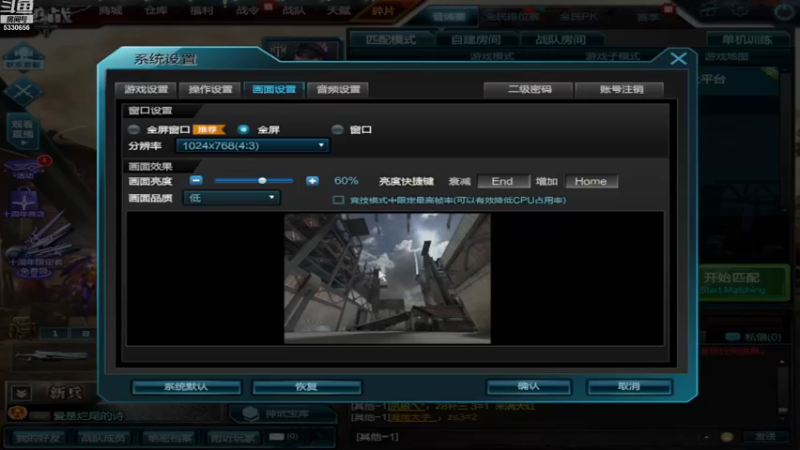Confirm settings with 确认 button
The image size is (800, 450).
(x=528, y=387)
